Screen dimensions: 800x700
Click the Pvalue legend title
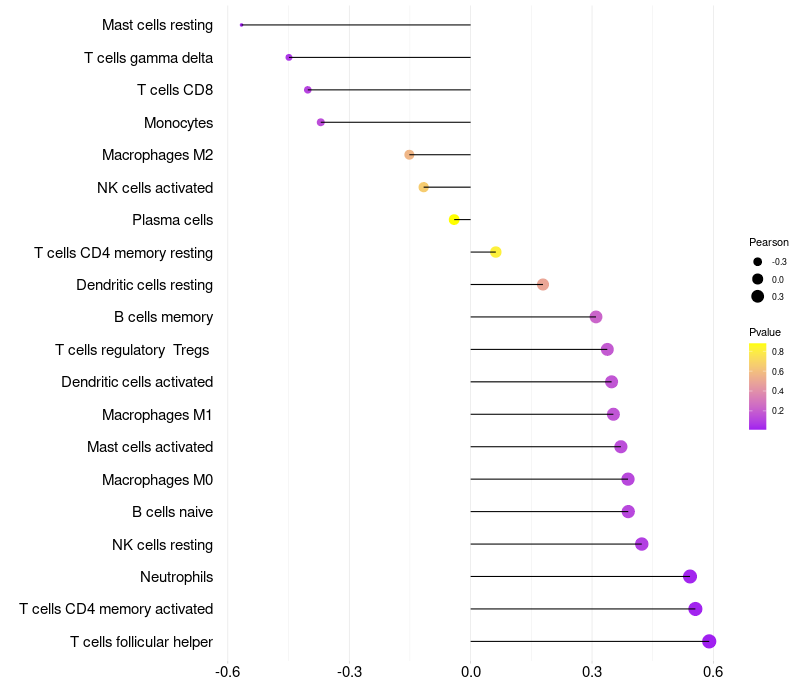(765, 332)
